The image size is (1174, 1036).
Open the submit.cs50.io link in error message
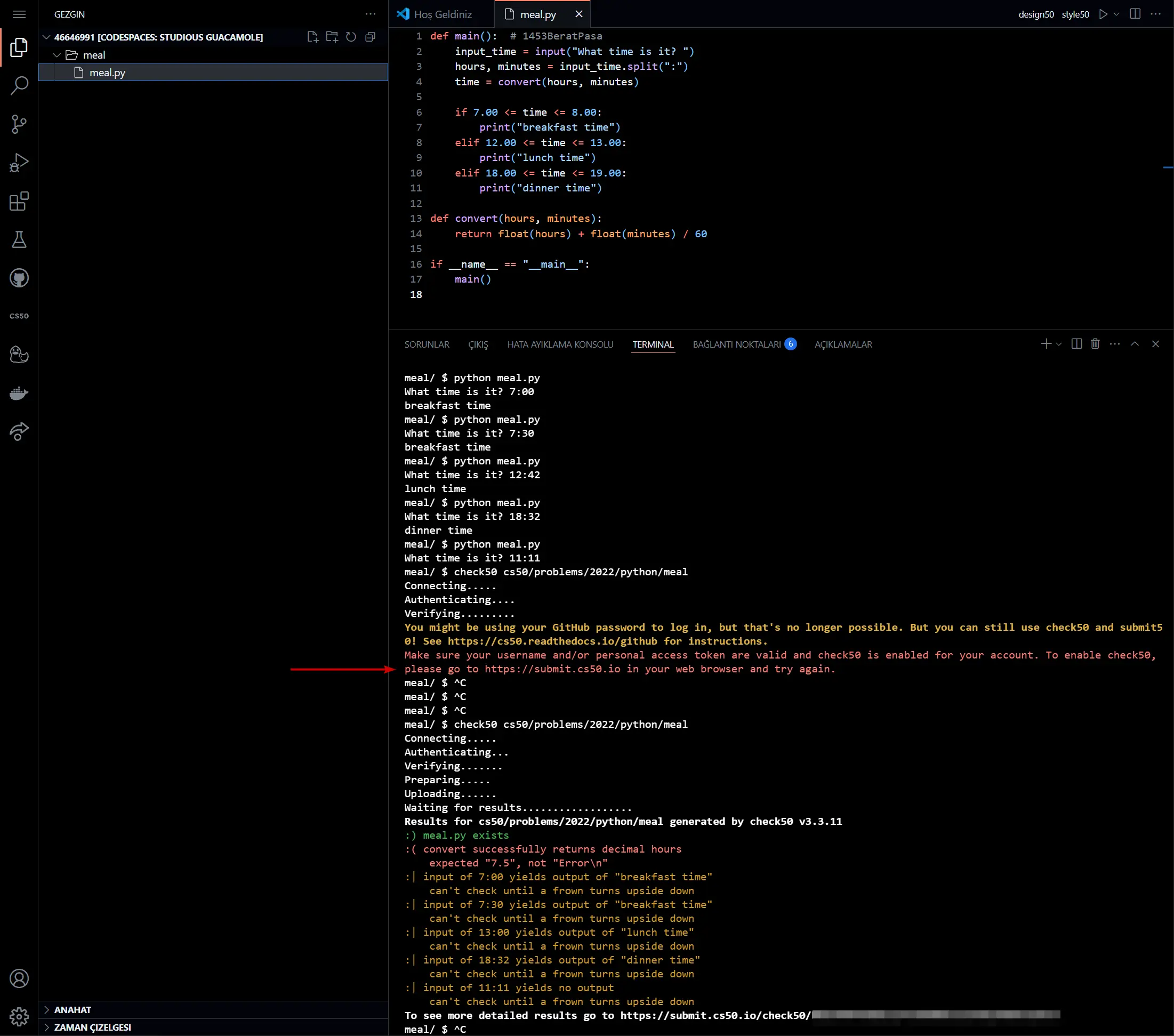(552, 669)
